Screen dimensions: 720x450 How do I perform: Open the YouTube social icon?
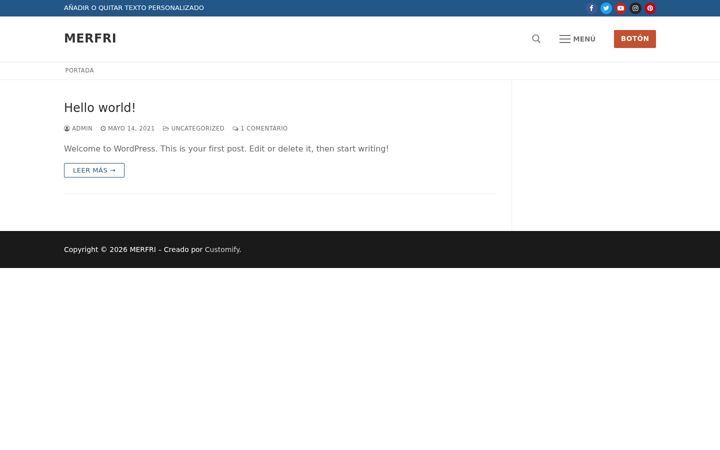(620, 8)
